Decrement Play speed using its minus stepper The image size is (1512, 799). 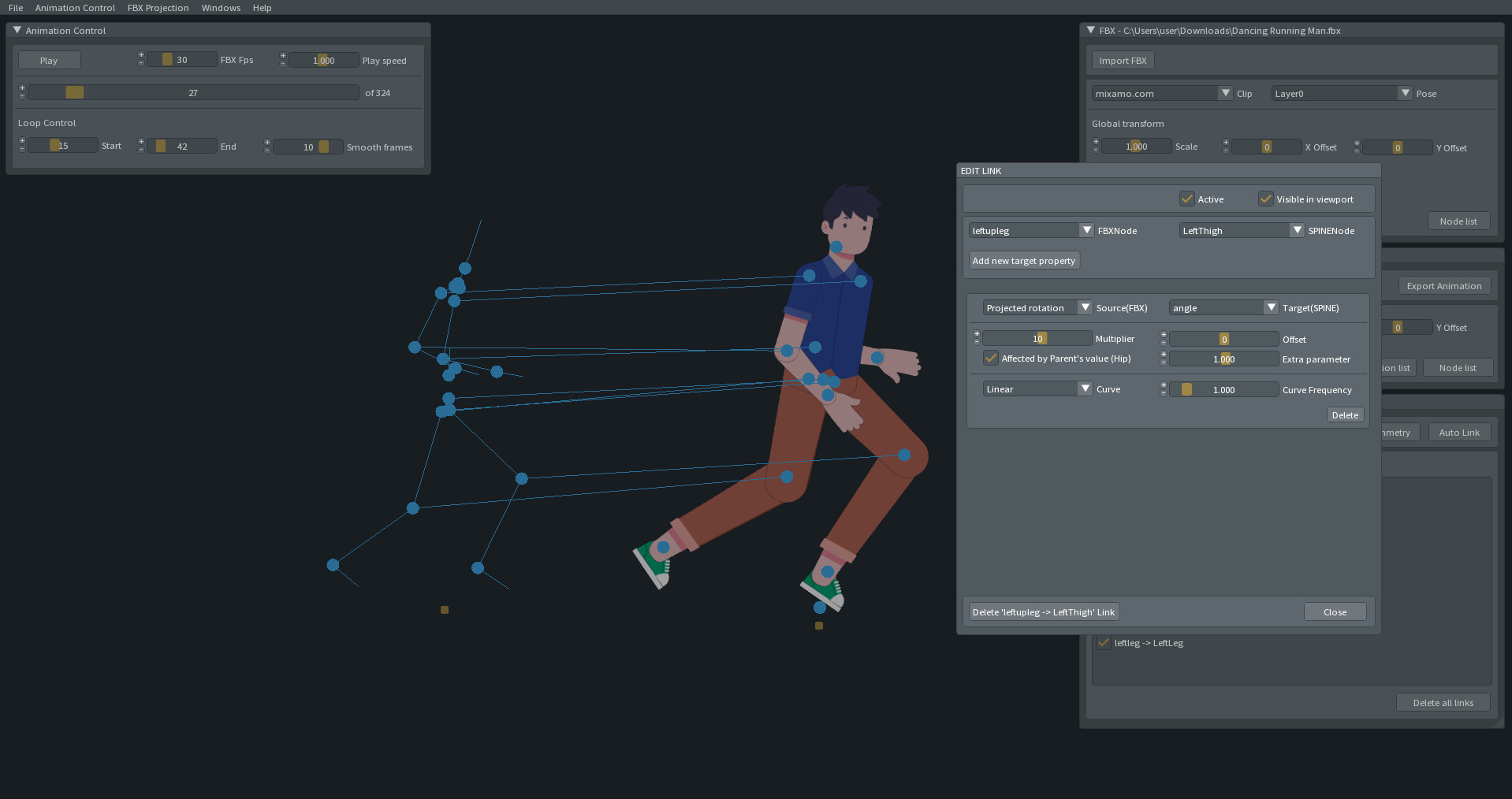click(x=282, y=64)
